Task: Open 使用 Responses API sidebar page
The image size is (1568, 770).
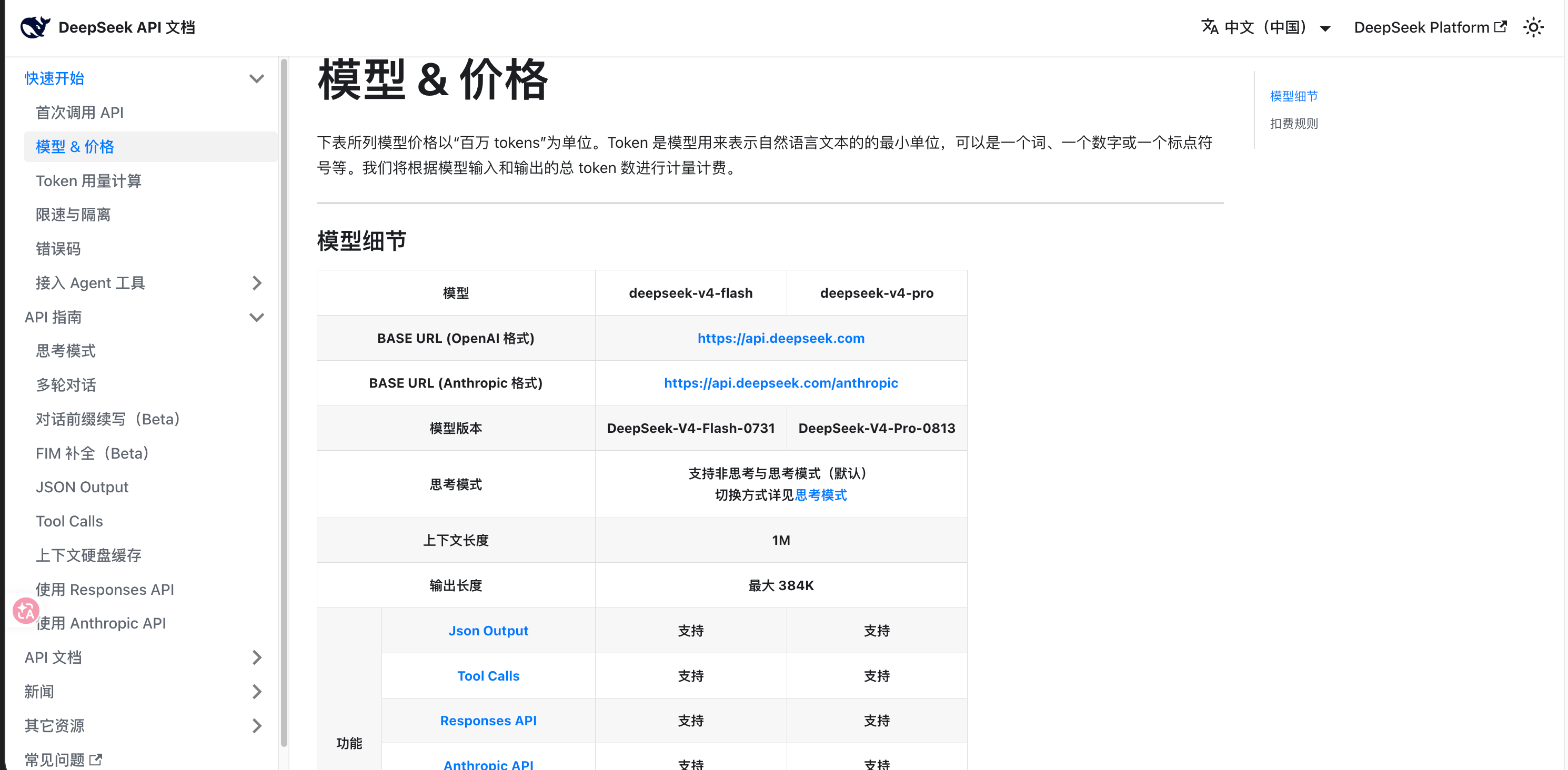Action: click(105, 590)
